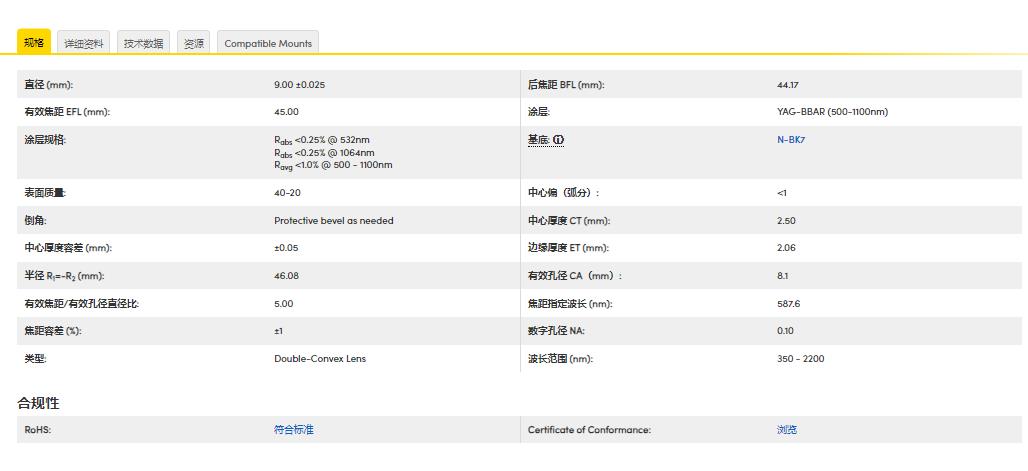Click the 符合标准 RoHS link
The image size is (1028, 471).
(x=293, y=430)
